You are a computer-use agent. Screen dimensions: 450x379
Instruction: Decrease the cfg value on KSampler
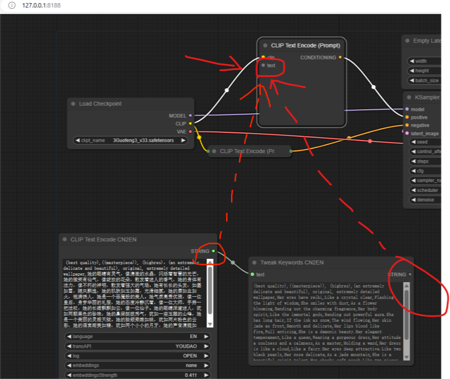[414, 171]
